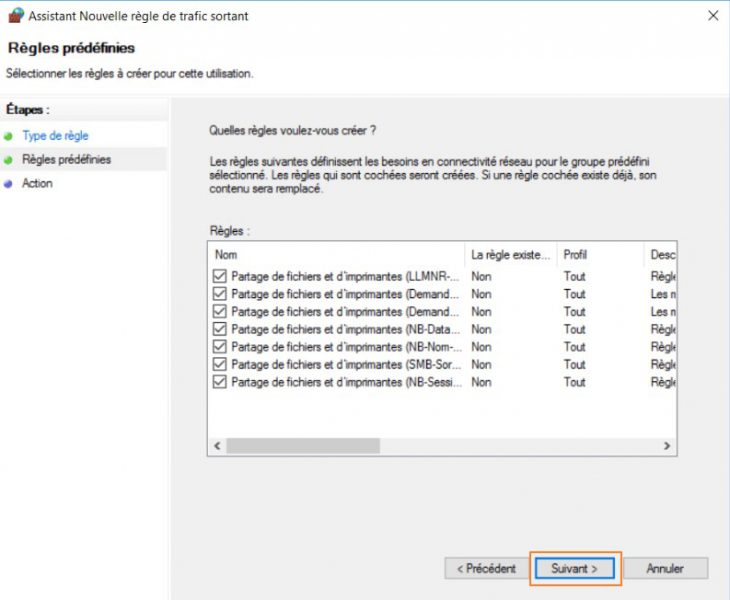Uncheck the first Demand... rule checkbox
730x600 pixels.
pyautogui.click(x=219, y=294)
